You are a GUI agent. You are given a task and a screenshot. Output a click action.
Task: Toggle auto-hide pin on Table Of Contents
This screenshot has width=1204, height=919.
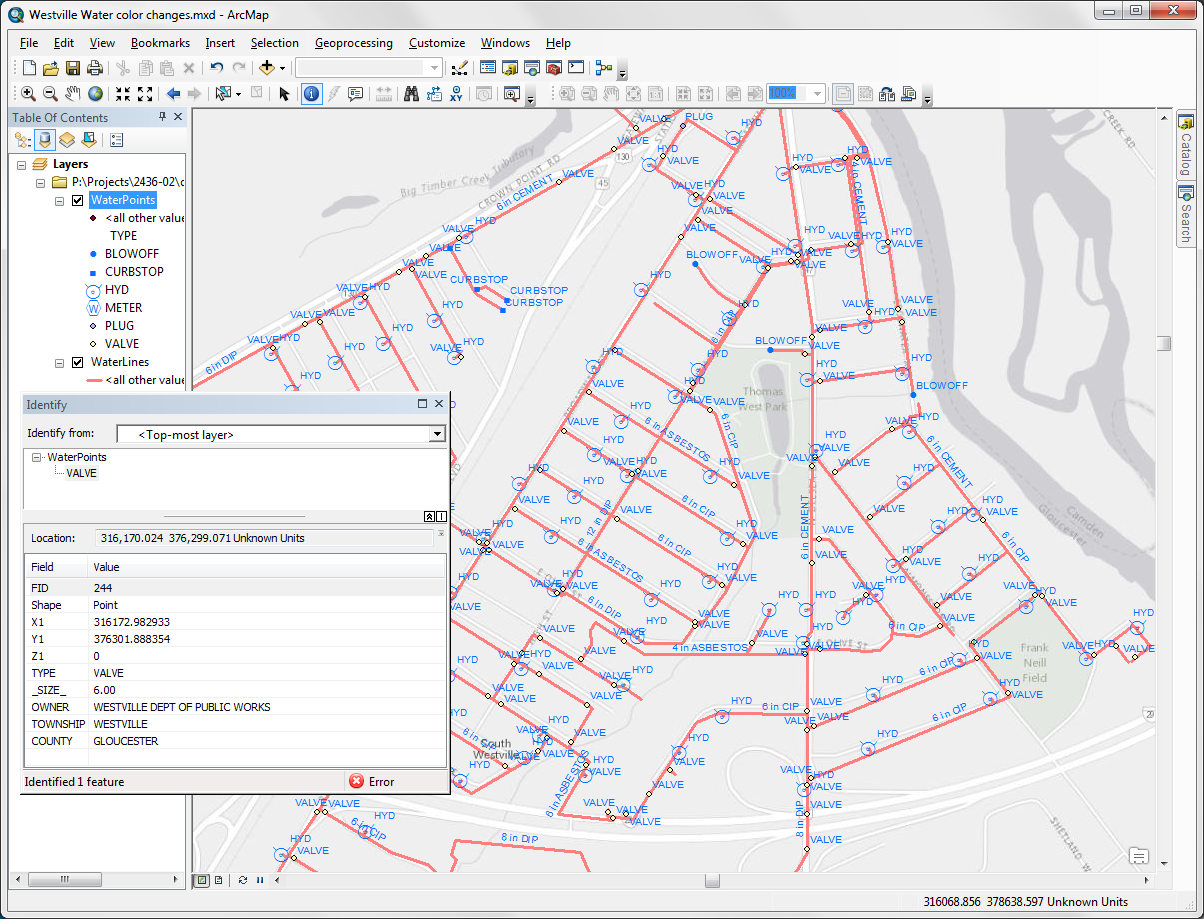[x=163, y=117]
